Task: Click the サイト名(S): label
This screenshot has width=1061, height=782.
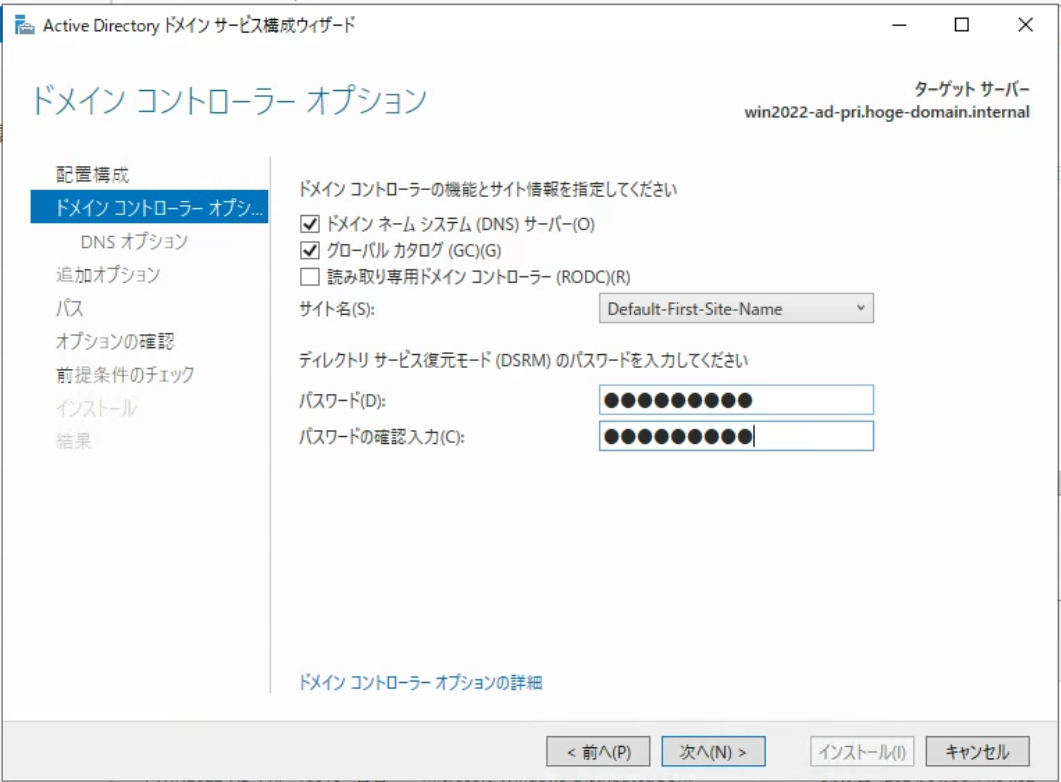Action: pyautogui.click(x=337, y=309)
